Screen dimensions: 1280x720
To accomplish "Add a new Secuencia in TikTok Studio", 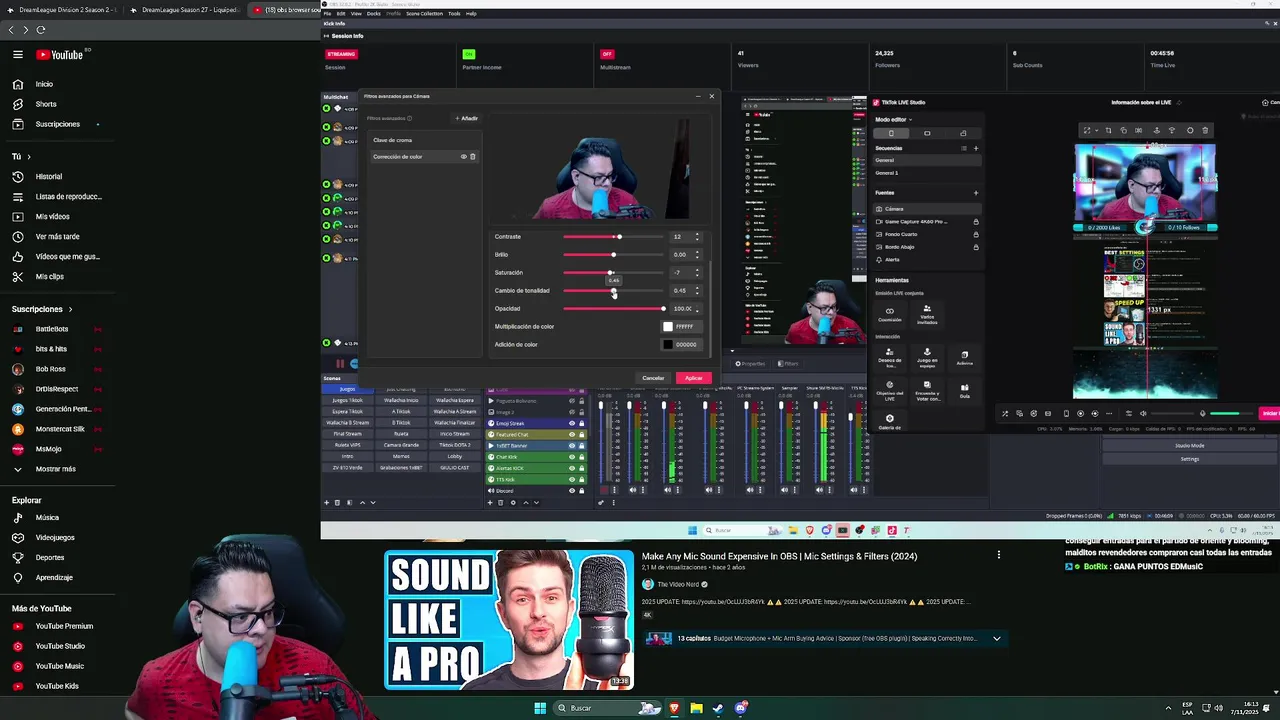I will tap(976, 148).
